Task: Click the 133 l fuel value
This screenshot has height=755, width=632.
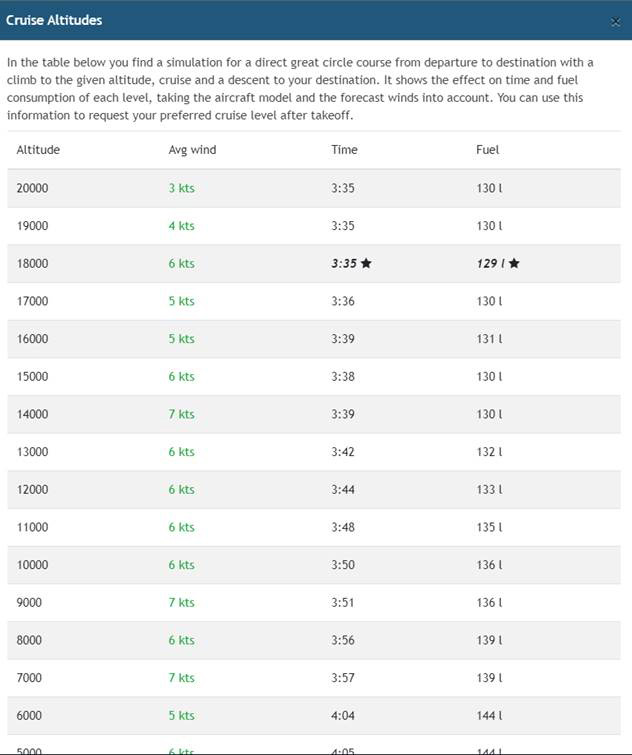Action: point(489,490)
